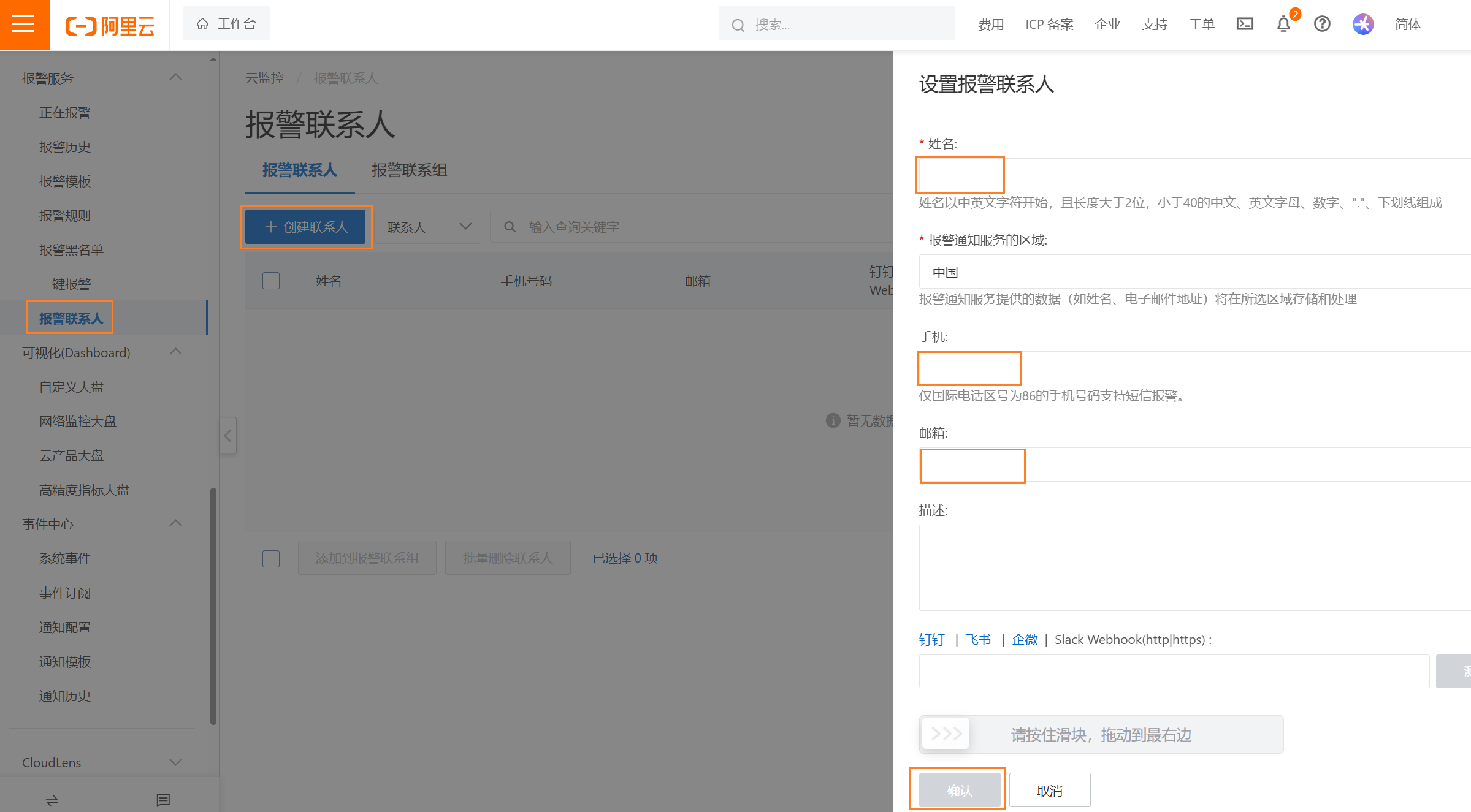
Task: Open the help question mark icon
Action: (1322, 25)
